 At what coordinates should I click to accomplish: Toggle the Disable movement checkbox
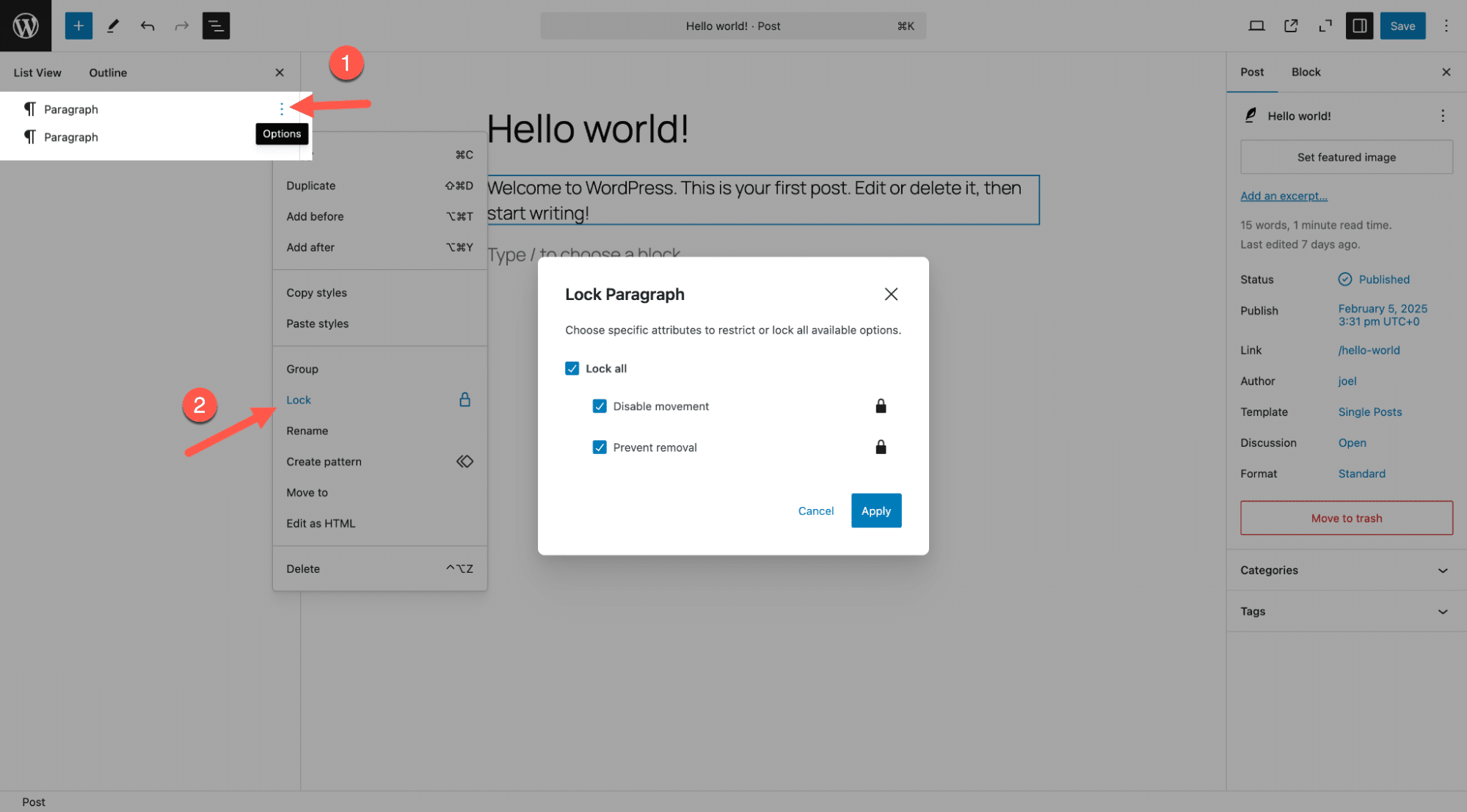pos(600,406)
